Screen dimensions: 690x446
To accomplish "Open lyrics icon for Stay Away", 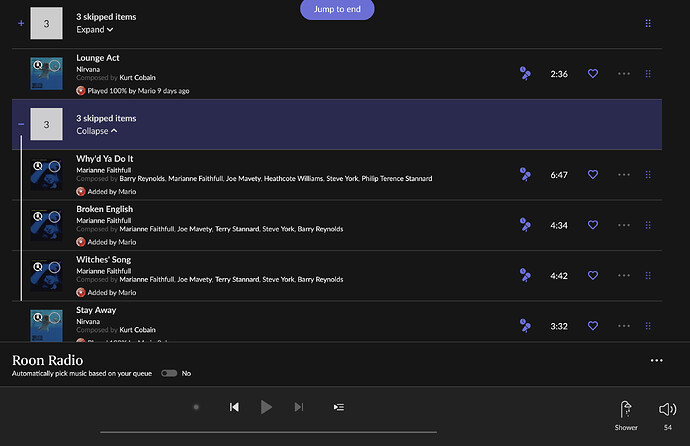I will [x=525, y=326].
